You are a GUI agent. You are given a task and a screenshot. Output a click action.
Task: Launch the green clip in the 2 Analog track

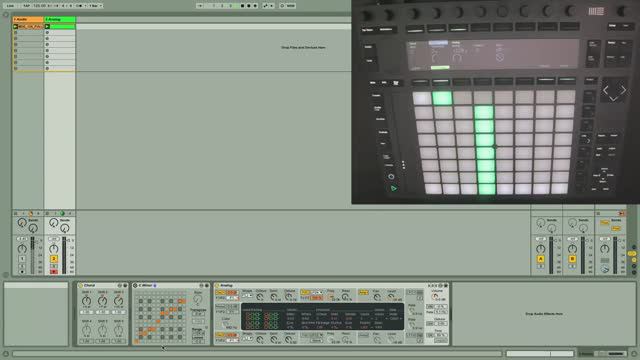pos(47,27)
